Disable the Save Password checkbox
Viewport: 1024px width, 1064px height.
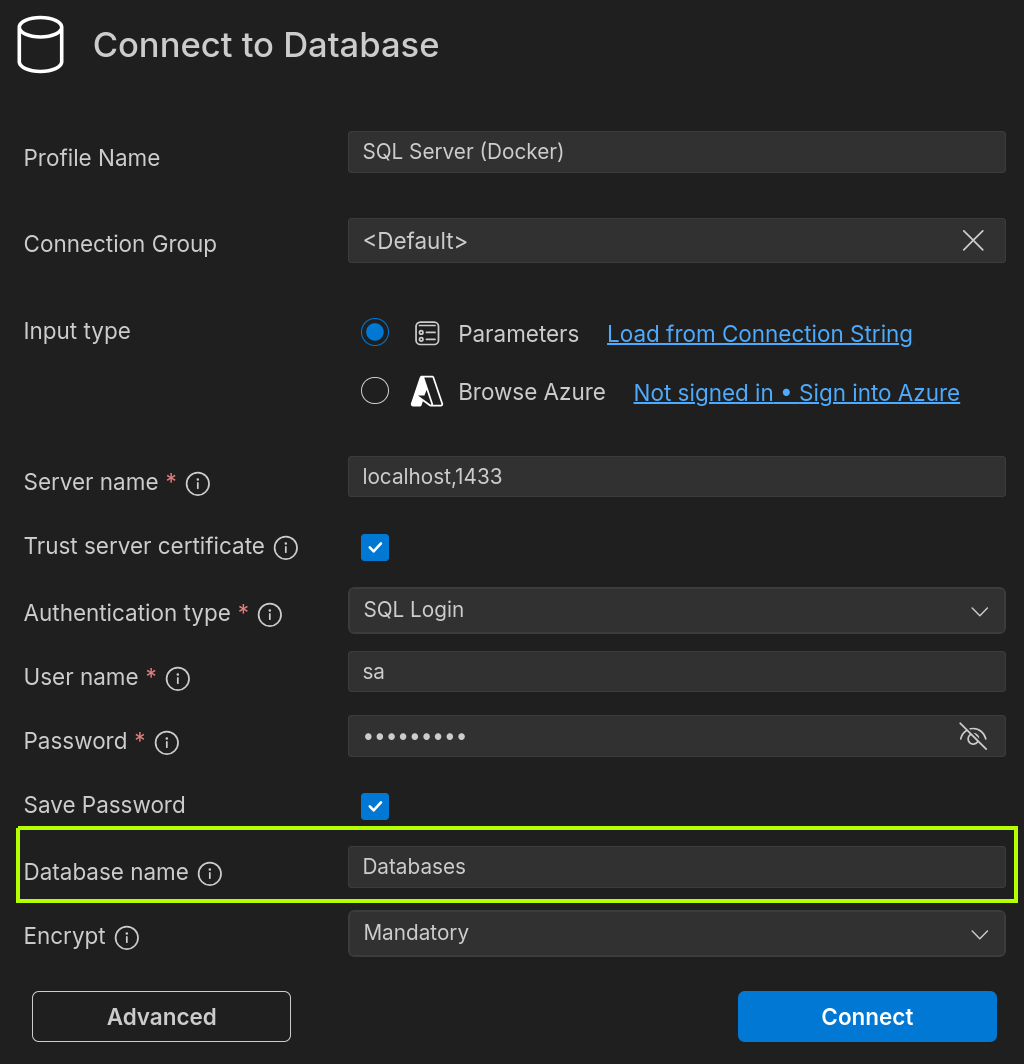(375, 806)
